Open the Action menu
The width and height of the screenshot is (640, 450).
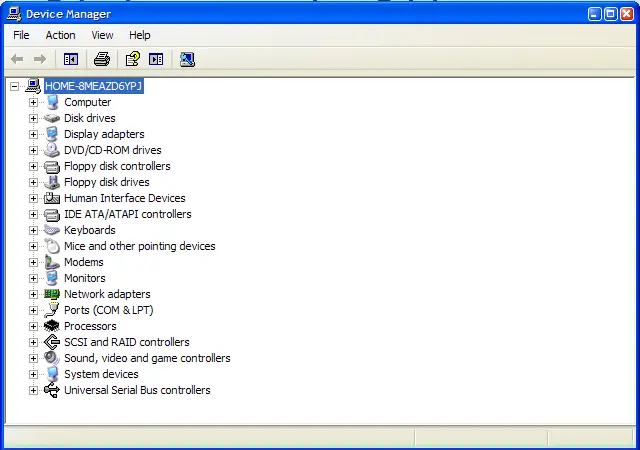pyautogui.click(x=60, y=35)
